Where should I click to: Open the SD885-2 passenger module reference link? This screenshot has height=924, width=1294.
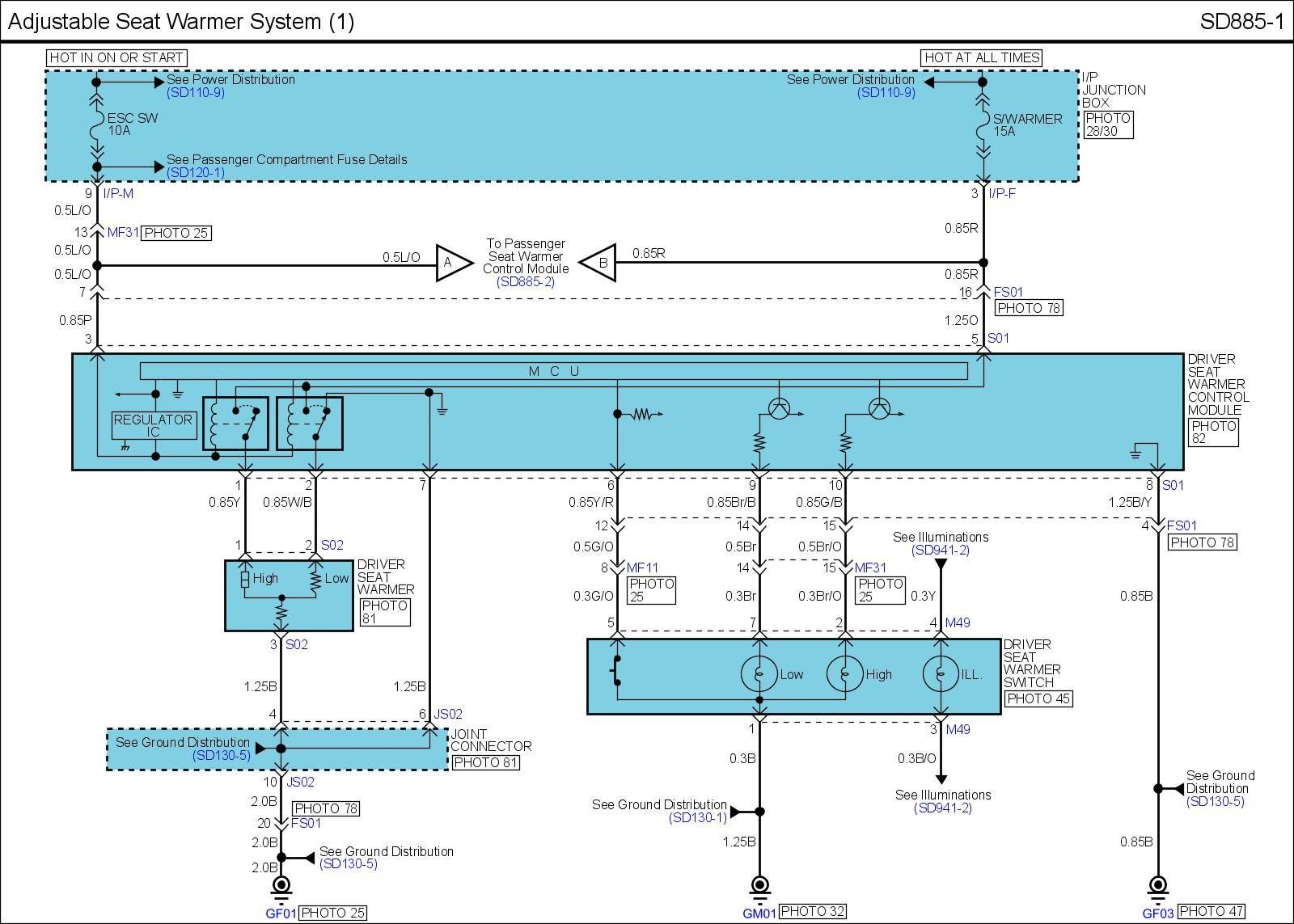click(x=526, y=281)
